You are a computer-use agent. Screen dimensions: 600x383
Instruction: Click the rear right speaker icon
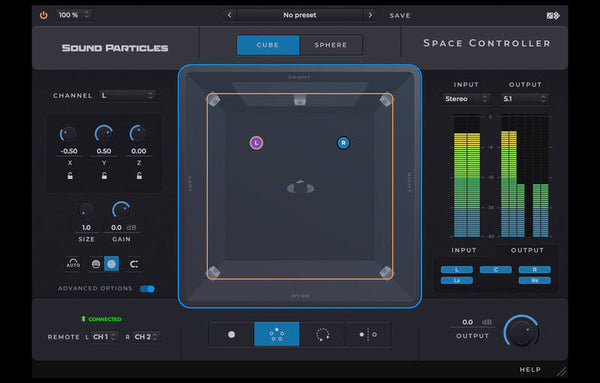[386, 272]
